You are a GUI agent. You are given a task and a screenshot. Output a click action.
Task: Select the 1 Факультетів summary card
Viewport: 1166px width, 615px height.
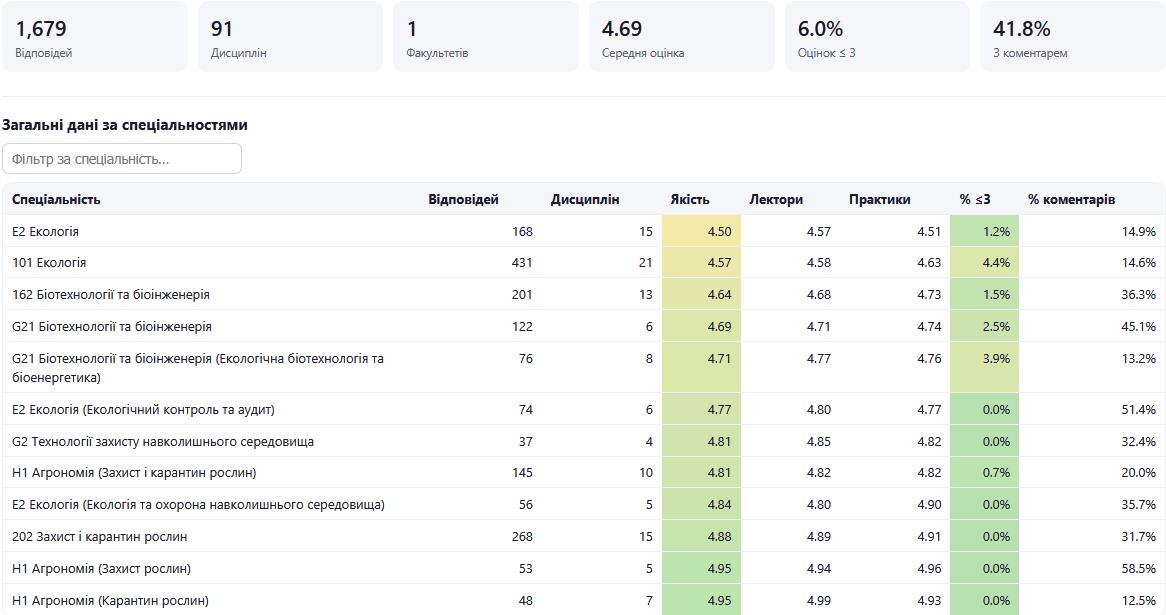[486, 36]
